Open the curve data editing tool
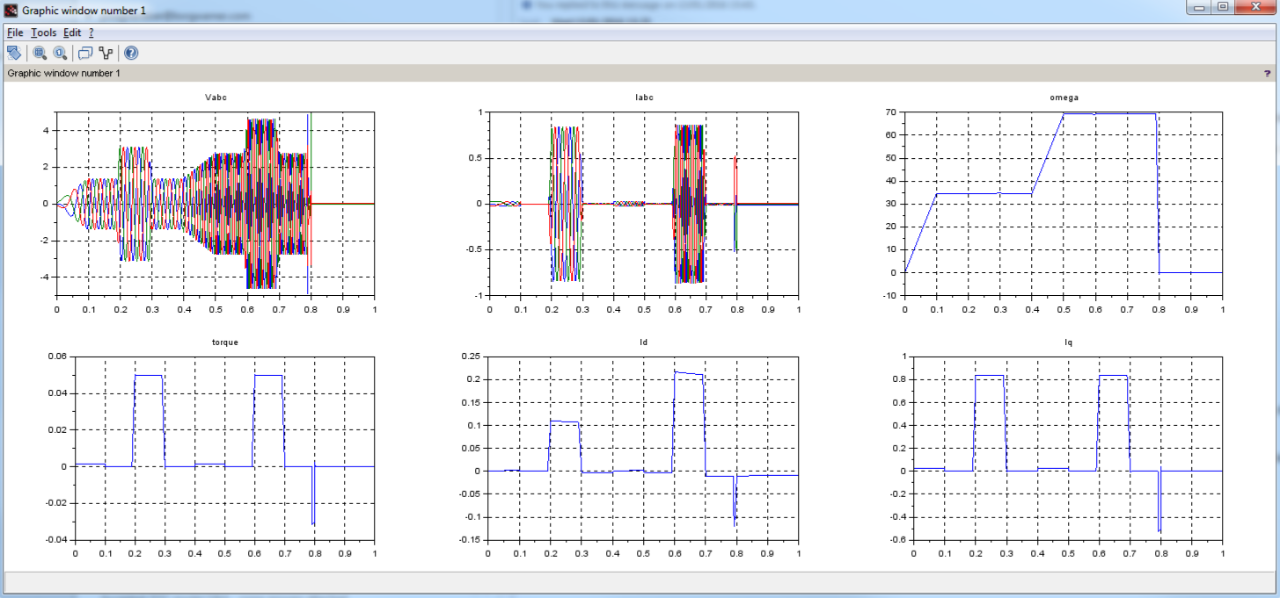 point(106,53)
